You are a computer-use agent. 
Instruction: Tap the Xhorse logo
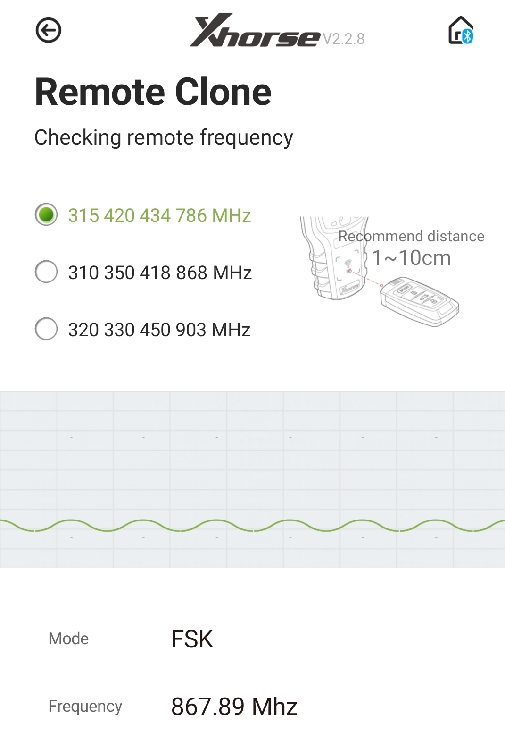[x=255, y=31]
